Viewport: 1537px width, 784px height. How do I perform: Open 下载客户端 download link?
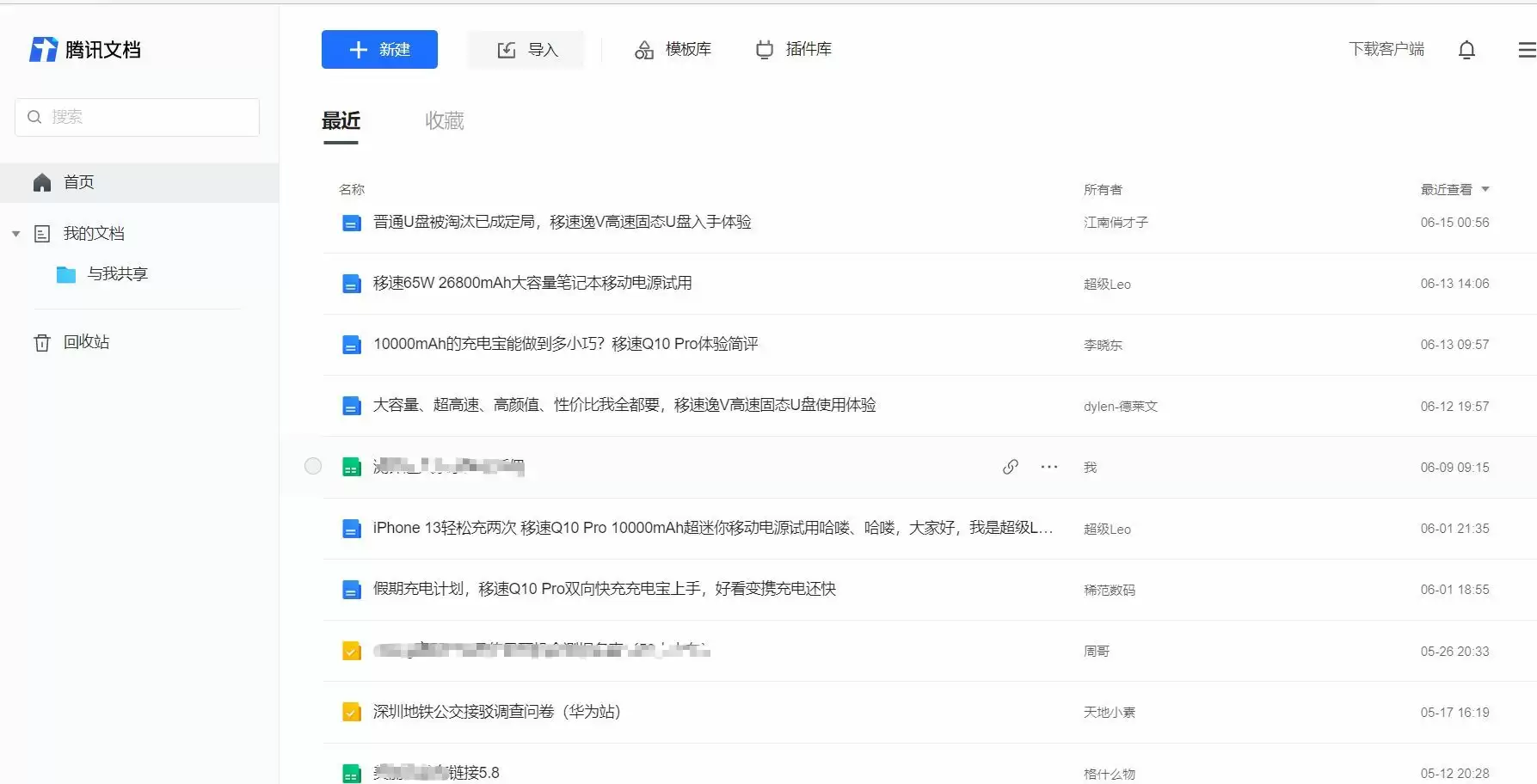coord(1386,49)
